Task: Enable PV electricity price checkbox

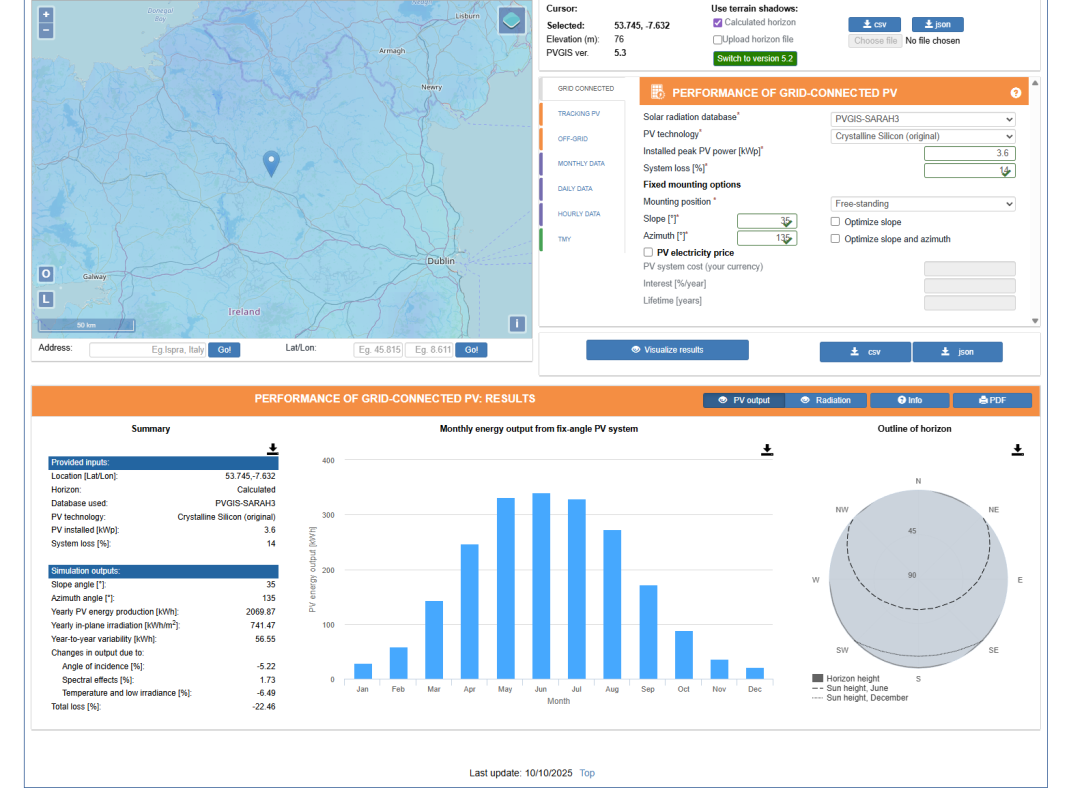Action: pos(648,252)
